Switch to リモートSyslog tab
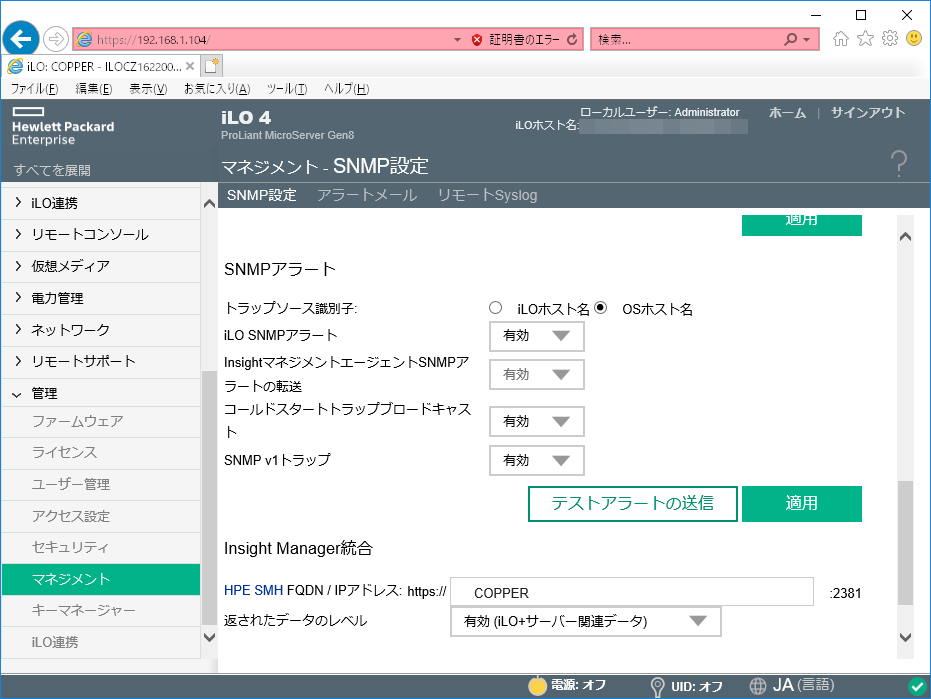931x699 pixels. point(487,195)
